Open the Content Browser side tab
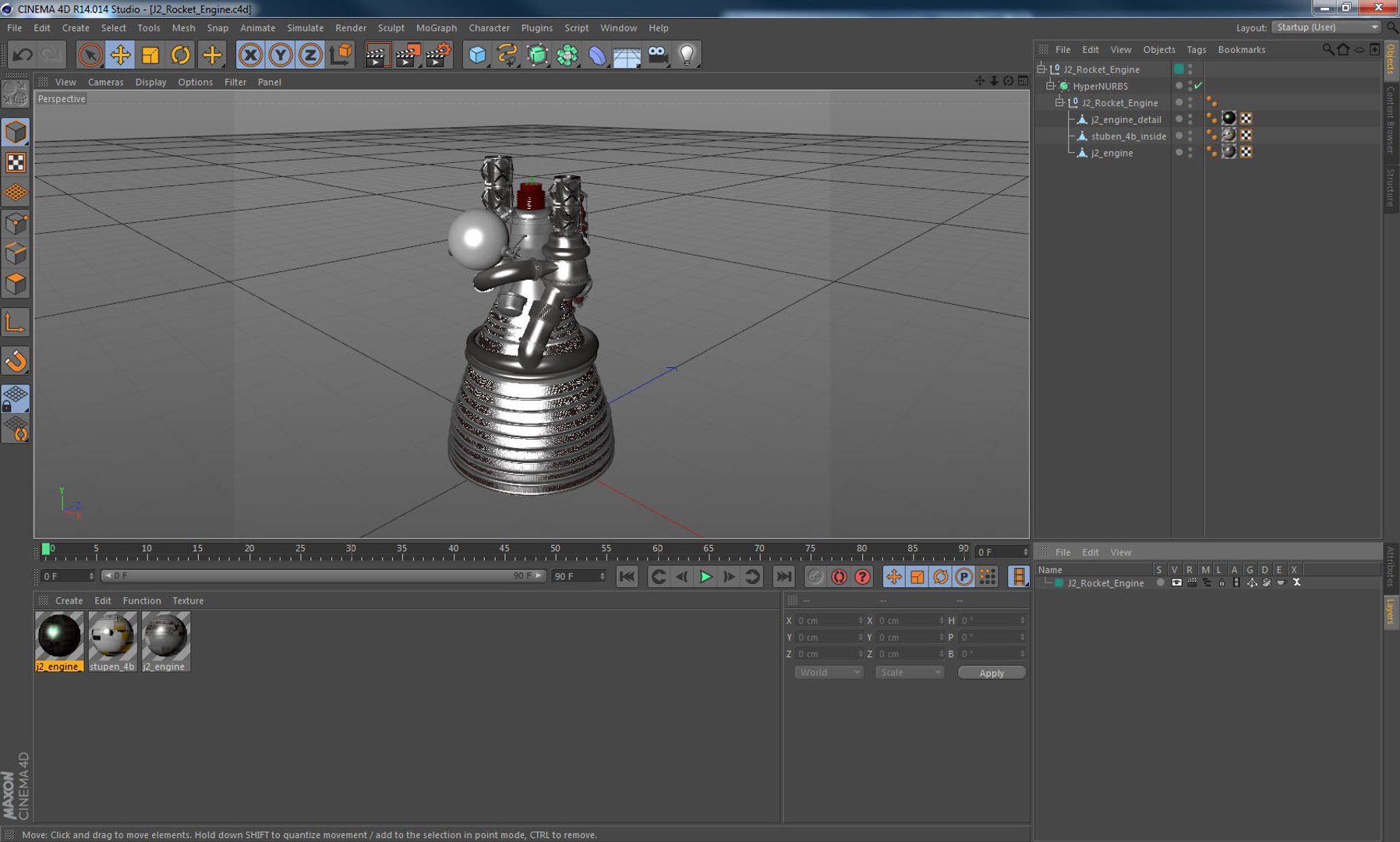Viewport: 1400px width, 842px height. (x=1390, y=119)
